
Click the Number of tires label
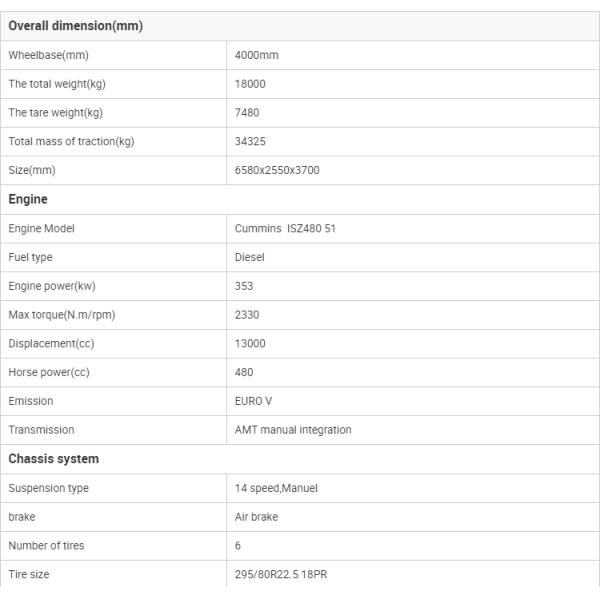pos(47,546)
